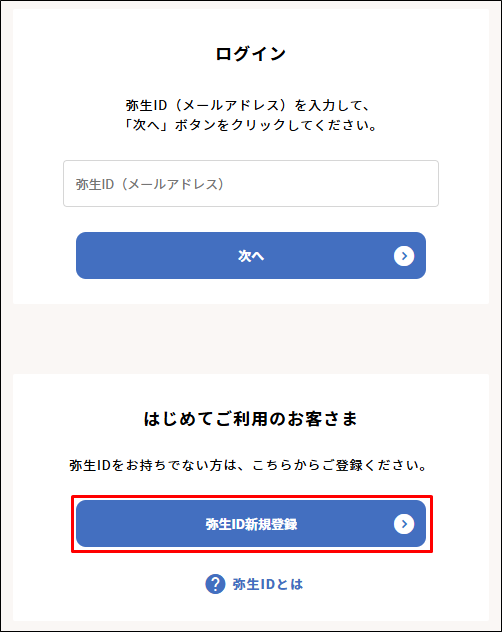Click the blue question mark help icon

[215, 584]
